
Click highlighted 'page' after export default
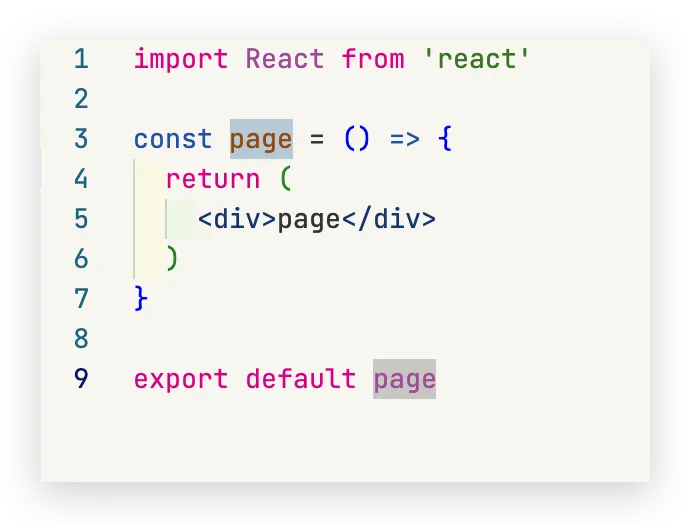point(404,379)
